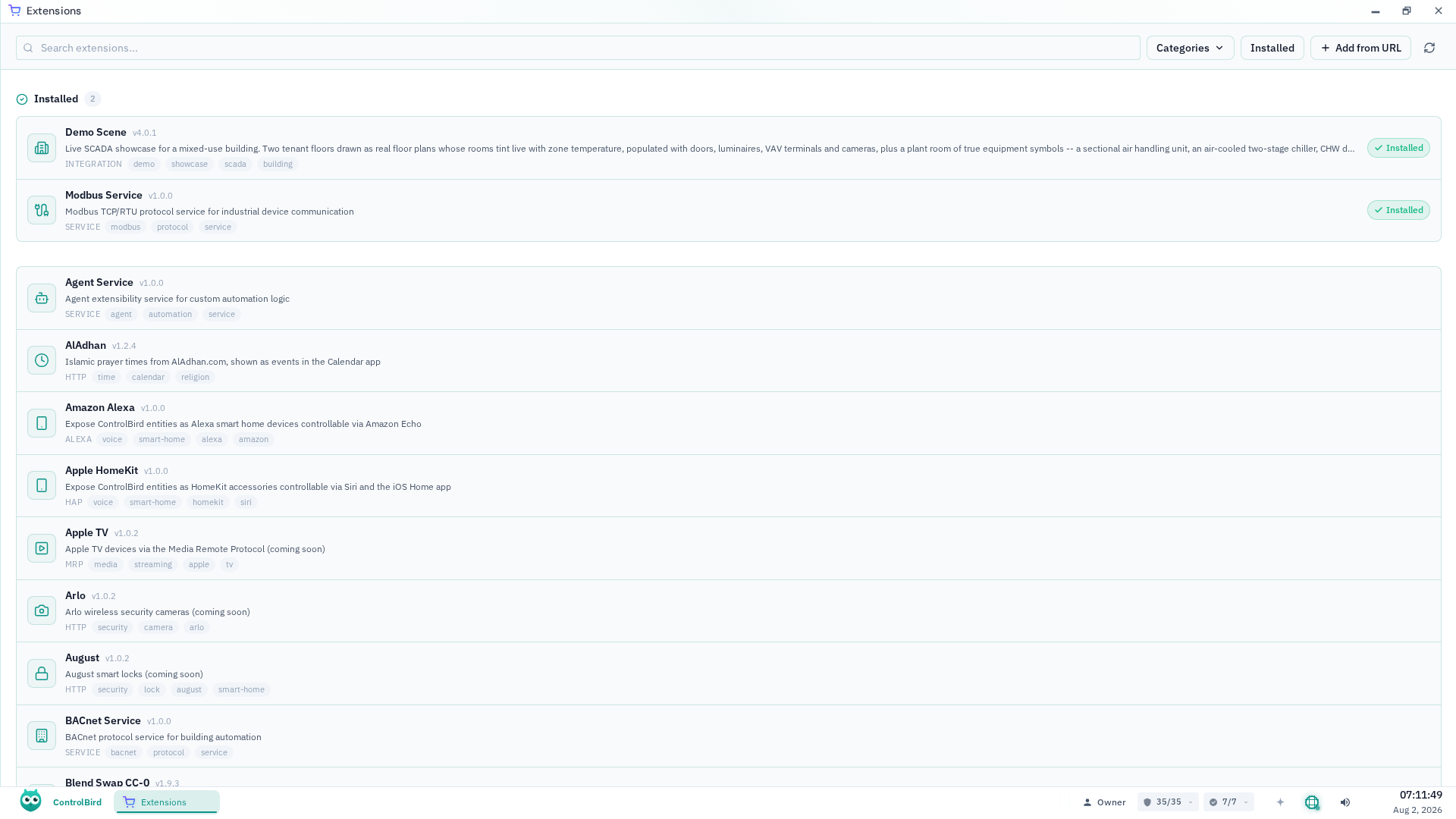Click the Extensions cart icon in title bar
The height and width of the screenshot is (819, 1456).
14,11
